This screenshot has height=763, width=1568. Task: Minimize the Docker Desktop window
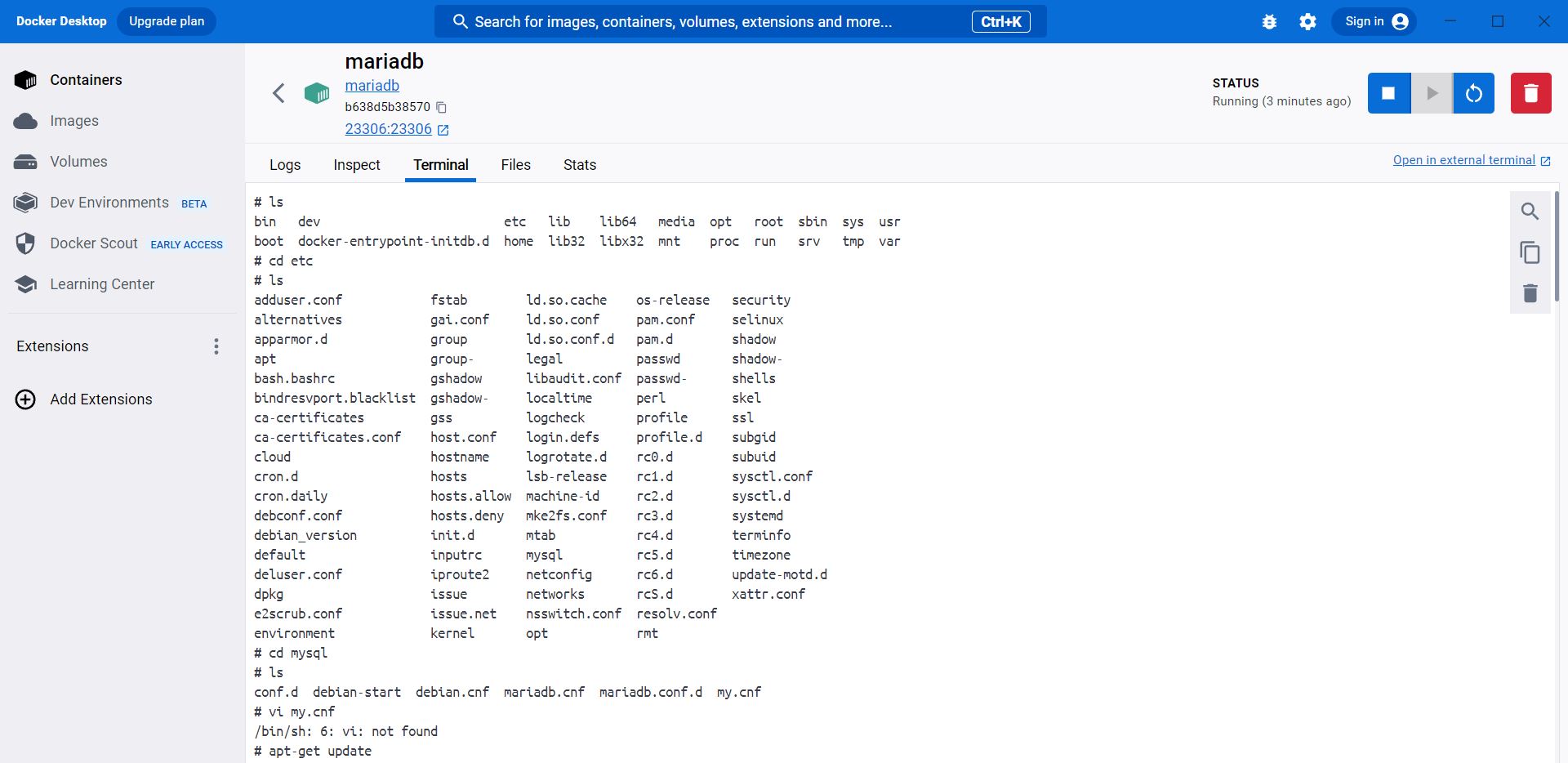[x=1450, y=21]
